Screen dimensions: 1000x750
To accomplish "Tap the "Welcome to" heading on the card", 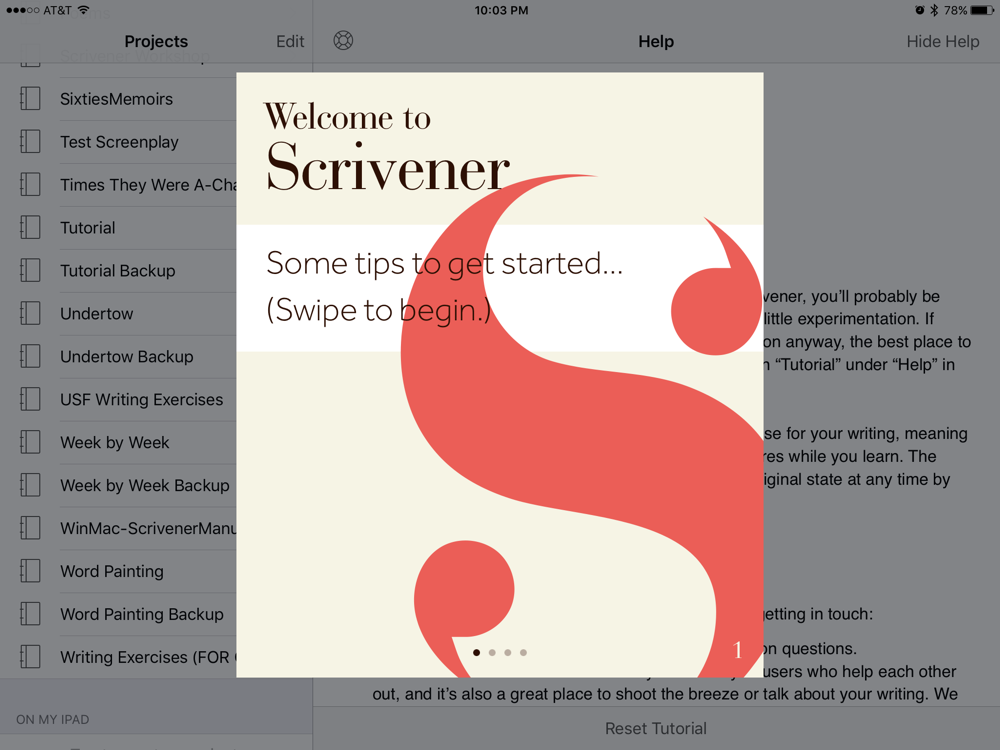I will [348, 117].
